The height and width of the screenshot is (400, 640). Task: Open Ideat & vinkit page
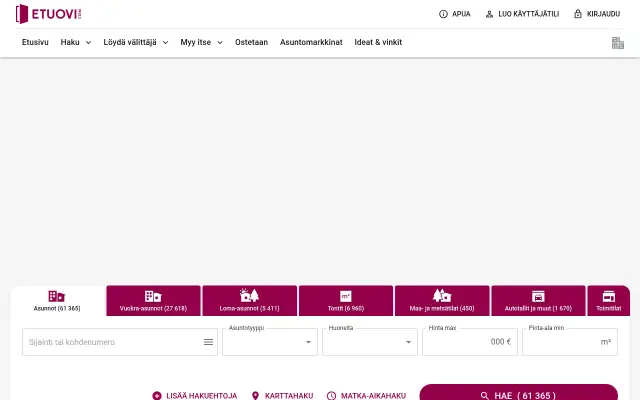[x=378, y=42]
